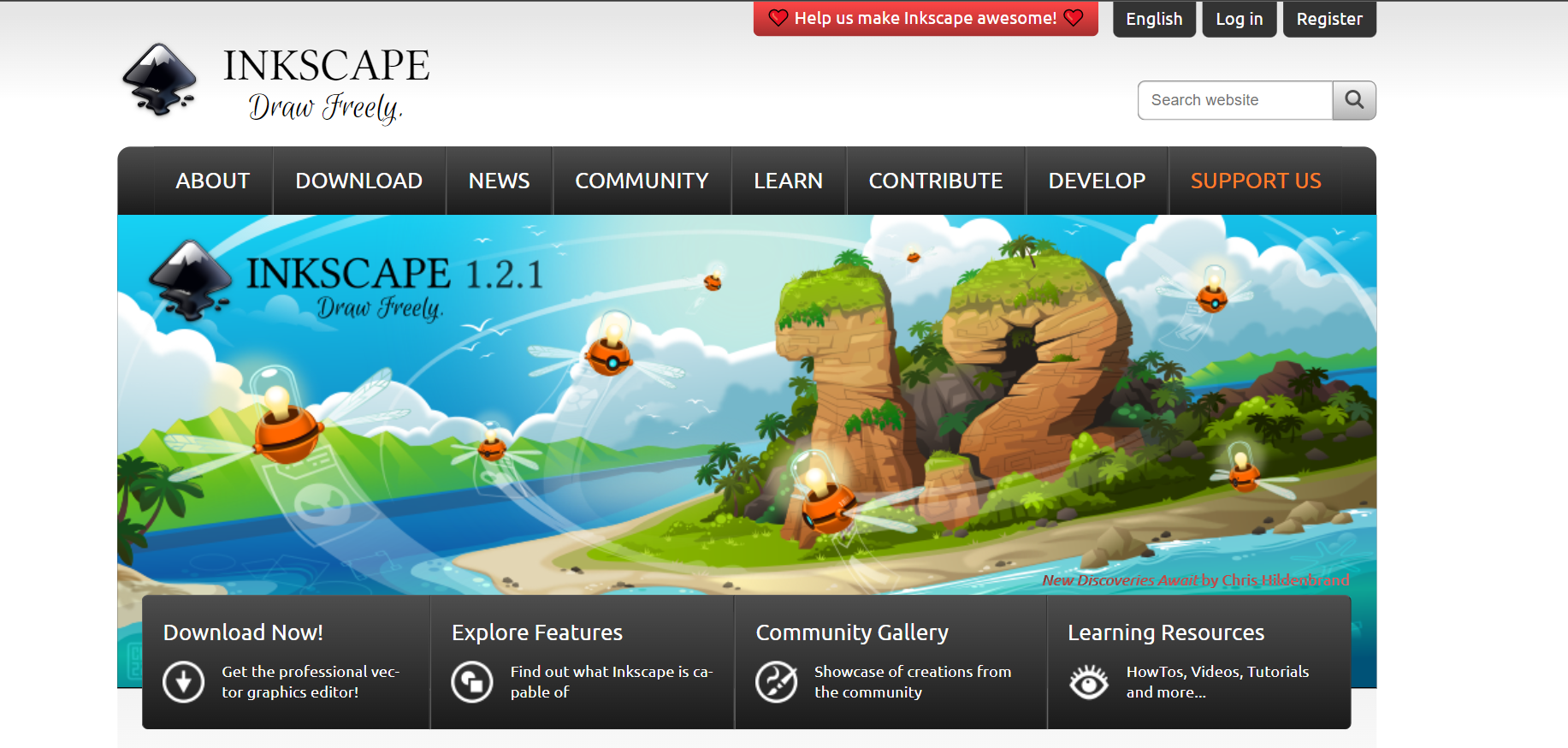Click Help us make Inkscape awesome button
1568x748 pixels.
tap(926, 18)
